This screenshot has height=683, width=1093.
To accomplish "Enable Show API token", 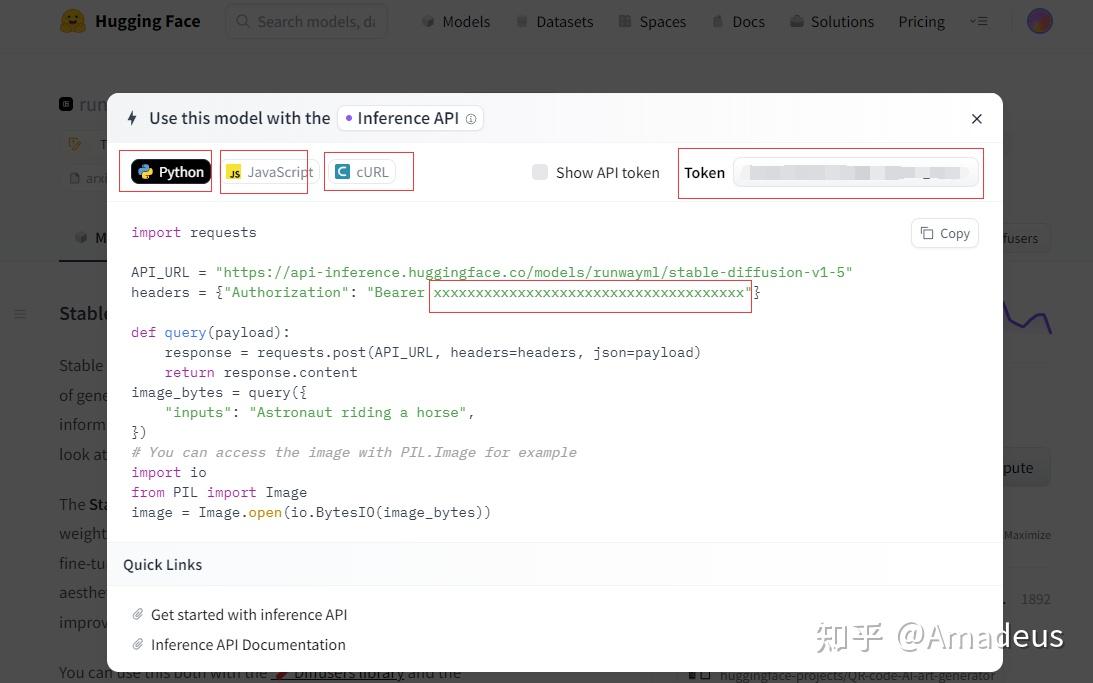I will click(x=540, y=172).
